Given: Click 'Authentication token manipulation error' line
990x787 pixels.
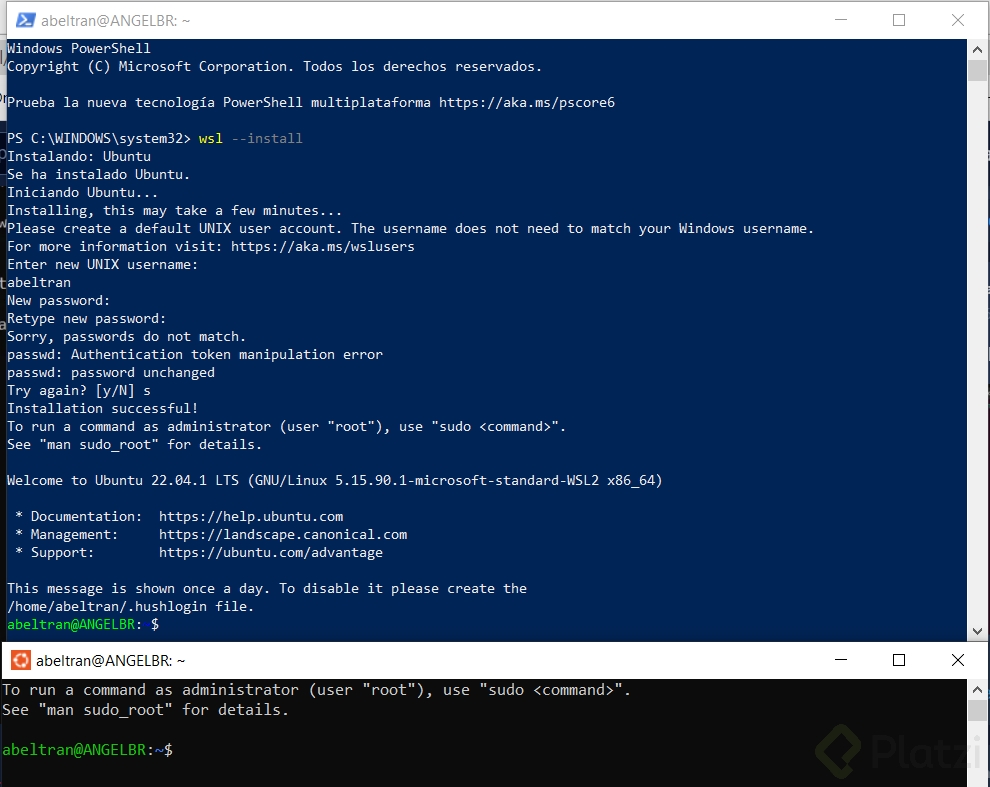Looking at the screenshot, I should click(195, 354).
